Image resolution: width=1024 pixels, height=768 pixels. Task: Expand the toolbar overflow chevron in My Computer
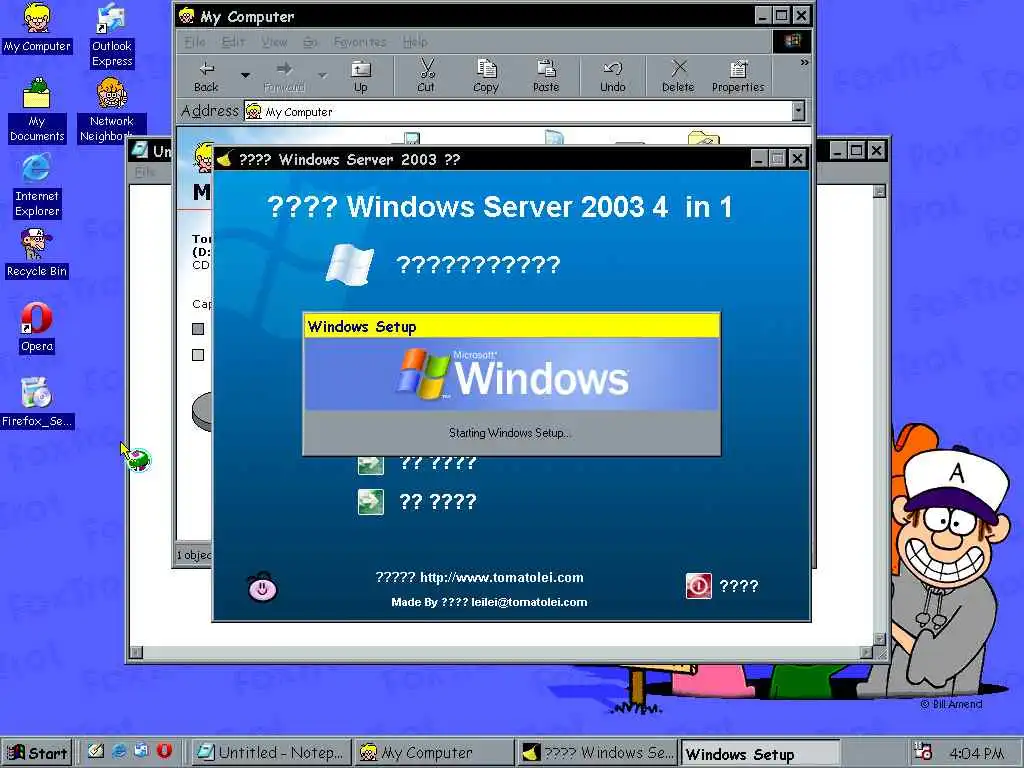coord(805,63)
